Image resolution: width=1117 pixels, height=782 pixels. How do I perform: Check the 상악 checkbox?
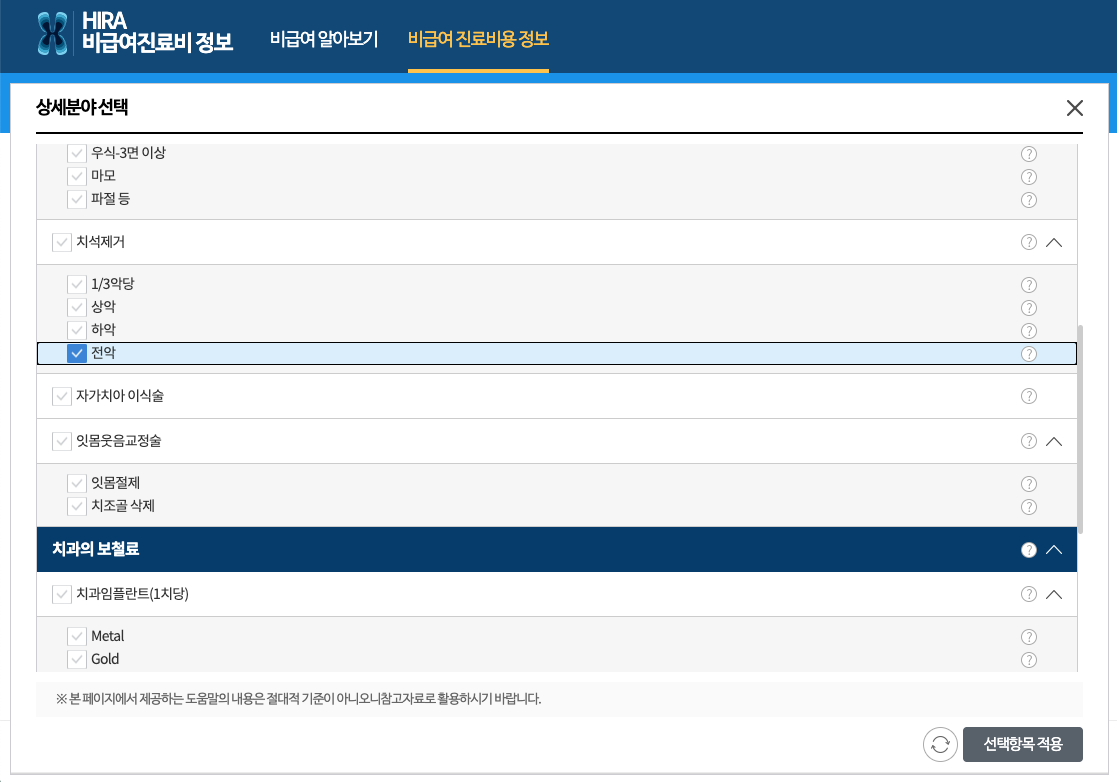pyautogui.click(x=77, y=306)
